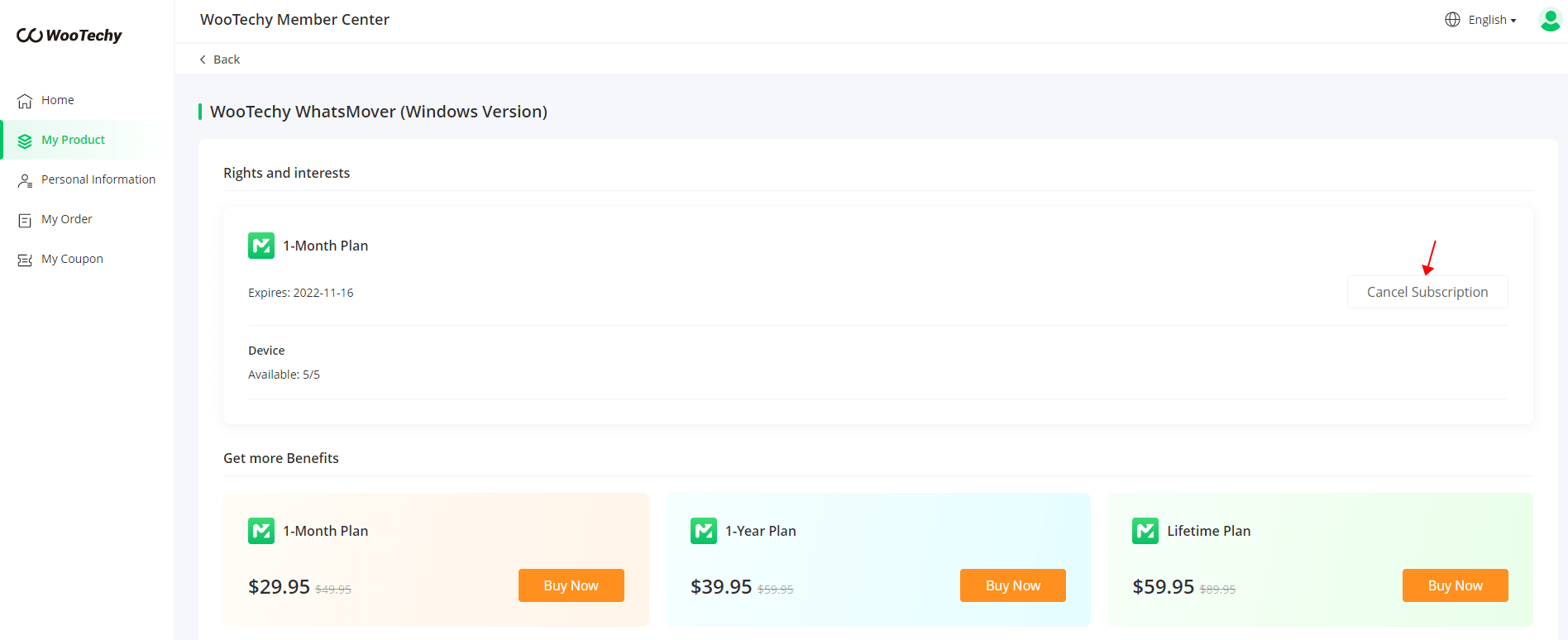Open the Home menu item
This screenshot has height=640, width=1568.
click(x=58, y=100)
